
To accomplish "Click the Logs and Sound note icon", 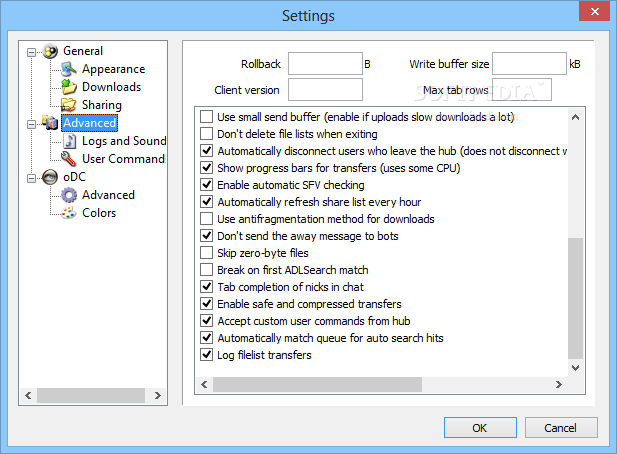I will tap(69, 141).
